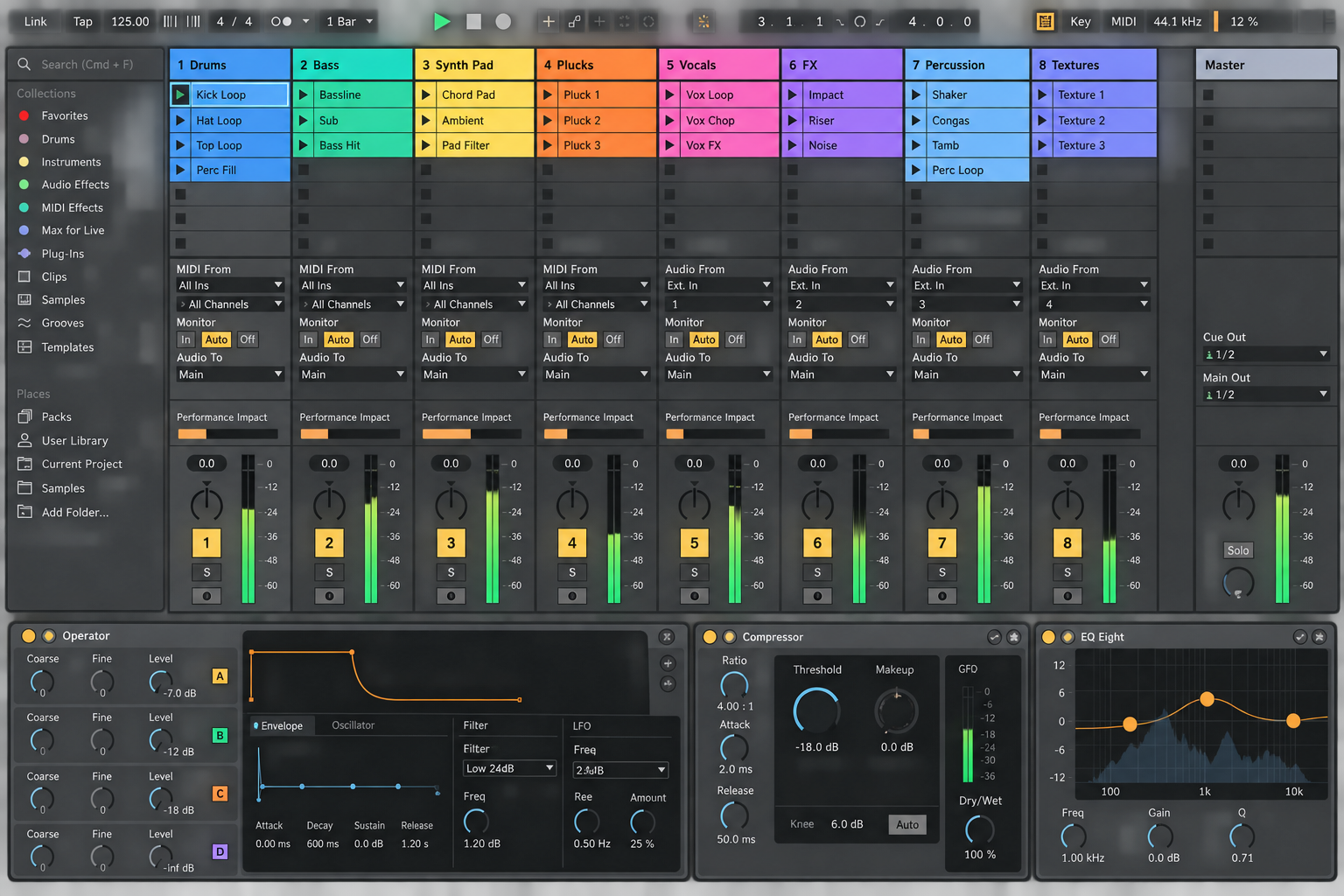Viewport: 1344px width, 896px height.
Task: Open Max for Live in the browser
Action: (x=73, y=230)
